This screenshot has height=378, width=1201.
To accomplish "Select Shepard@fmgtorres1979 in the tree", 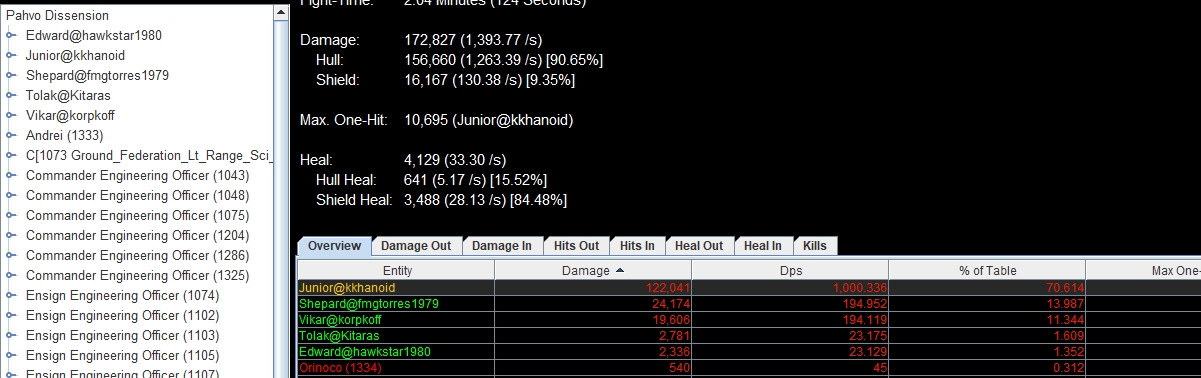I will tap(97, 76).
